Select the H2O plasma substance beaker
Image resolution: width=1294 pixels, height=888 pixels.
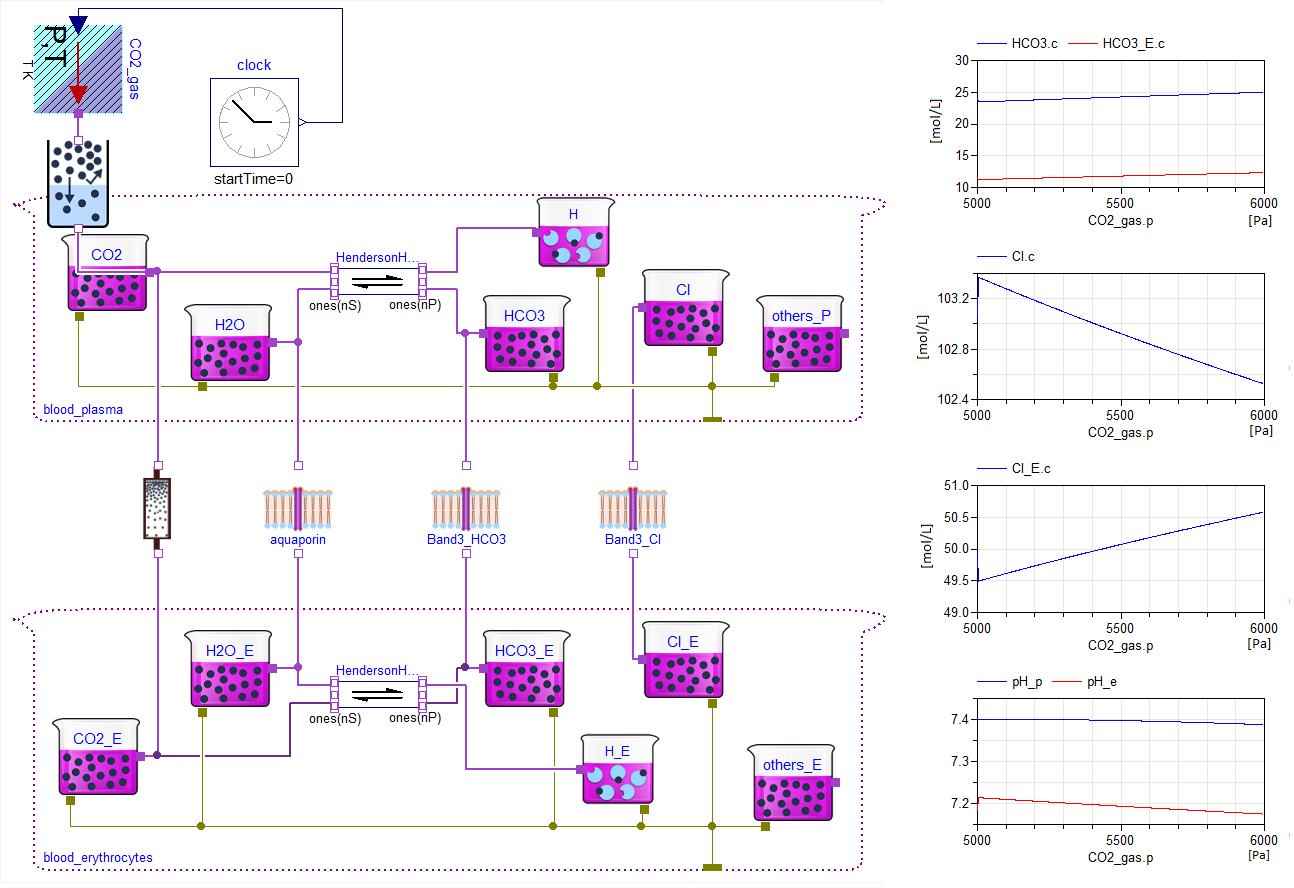[230, 343]
